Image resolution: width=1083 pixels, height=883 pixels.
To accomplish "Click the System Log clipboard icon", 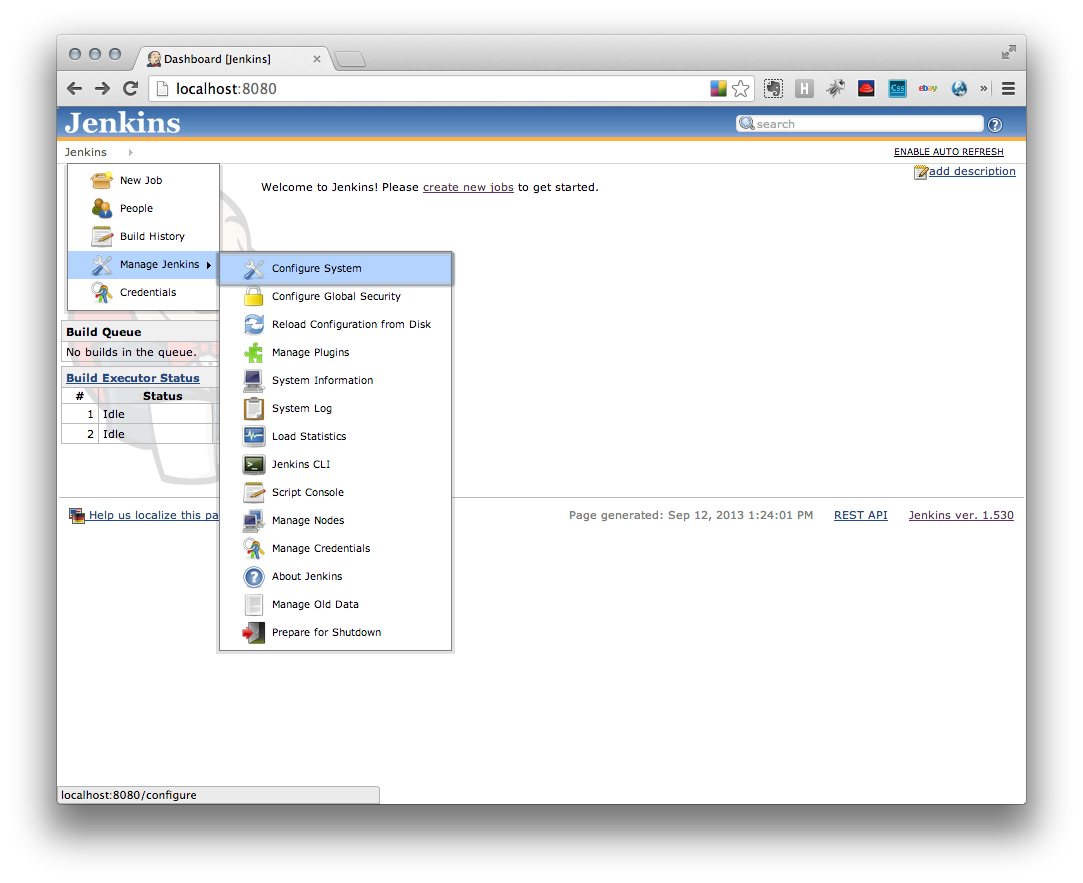I will point(253,408).
